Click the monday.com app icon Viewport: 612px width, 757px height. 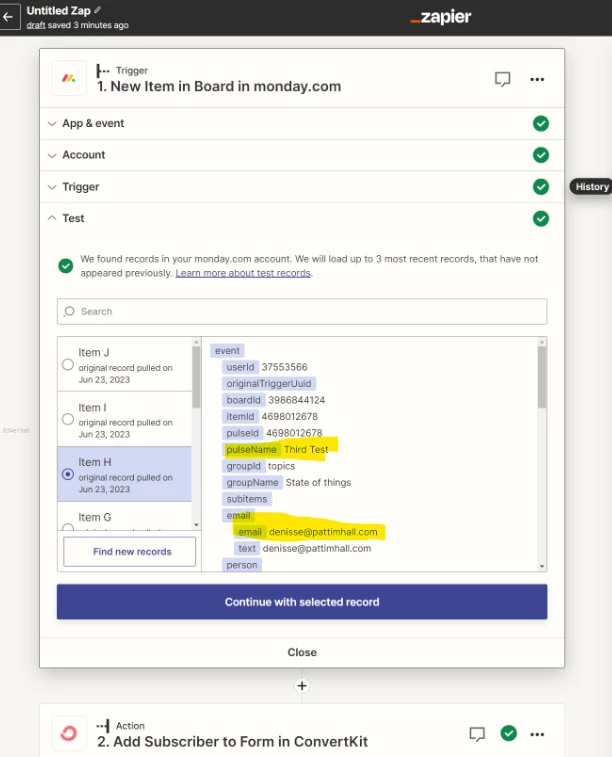69,78
